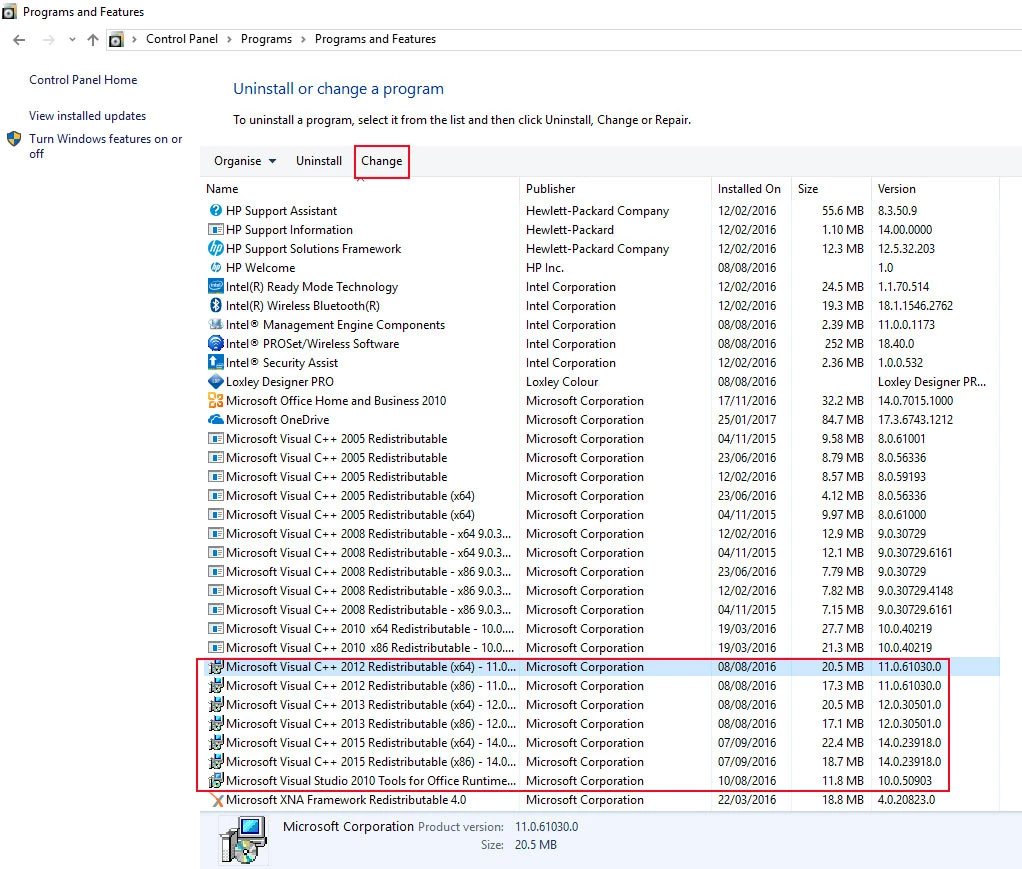Click the Programs and Features title bar icon
Viewport: 1022px width, 869px height.
(9, 12)
